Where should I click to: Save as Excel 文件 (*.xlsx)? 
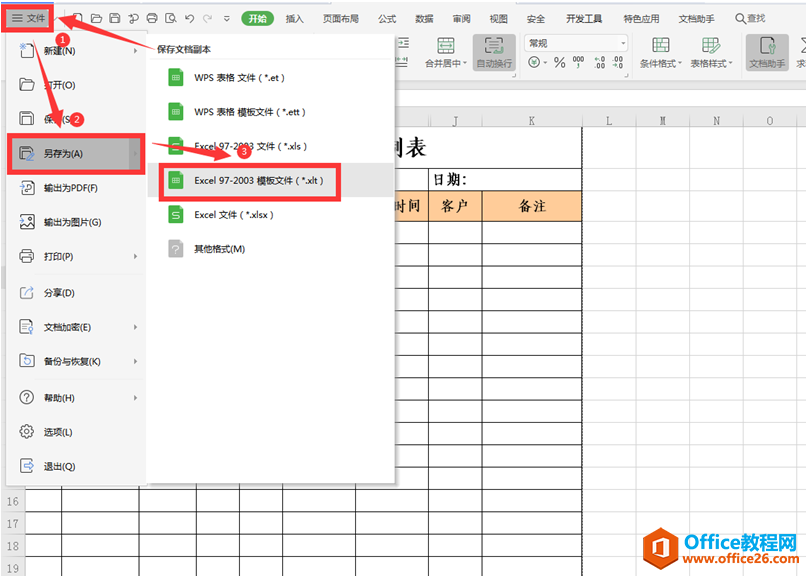click(271, 215)
